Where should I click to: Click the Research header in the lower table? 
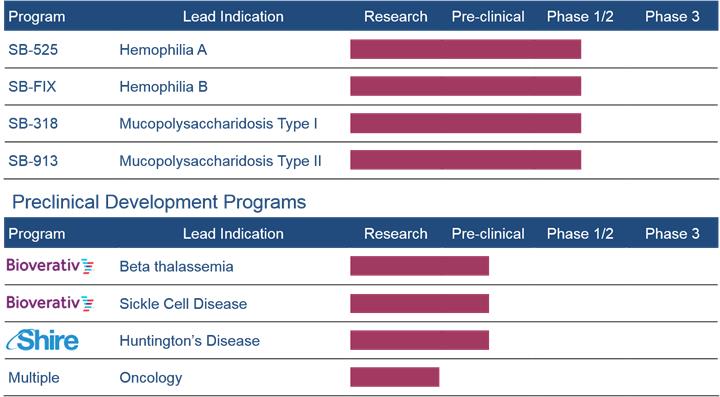click(x=396, y=234)
